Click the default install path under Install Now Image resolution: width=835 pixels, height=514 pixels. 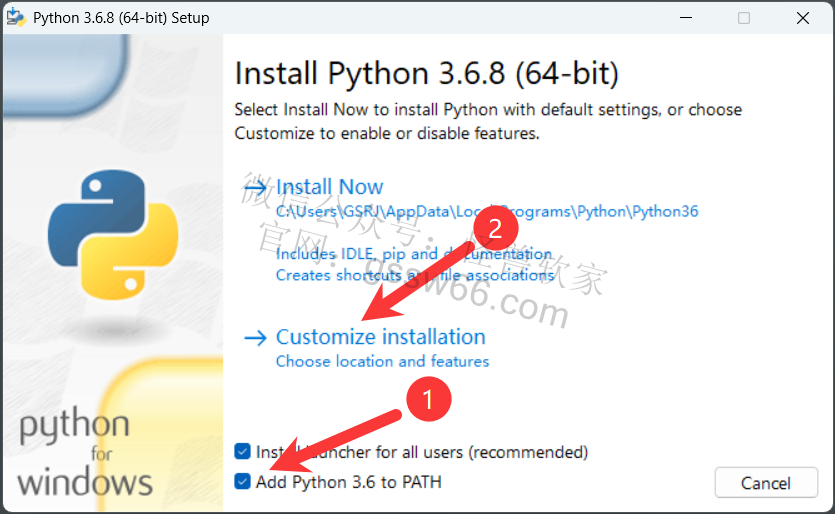(x=487, y=211)
